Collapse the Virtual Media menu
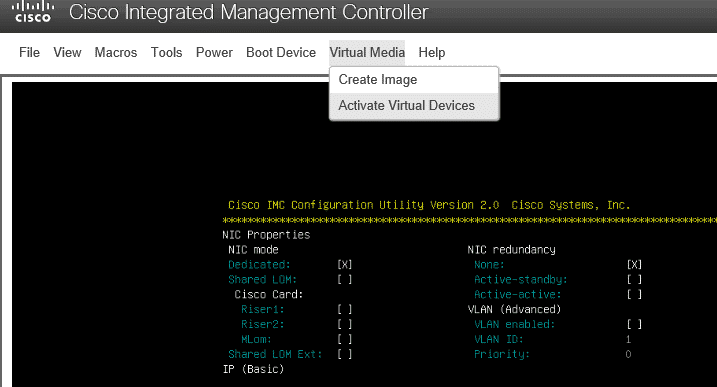 [x=367, y=53]
